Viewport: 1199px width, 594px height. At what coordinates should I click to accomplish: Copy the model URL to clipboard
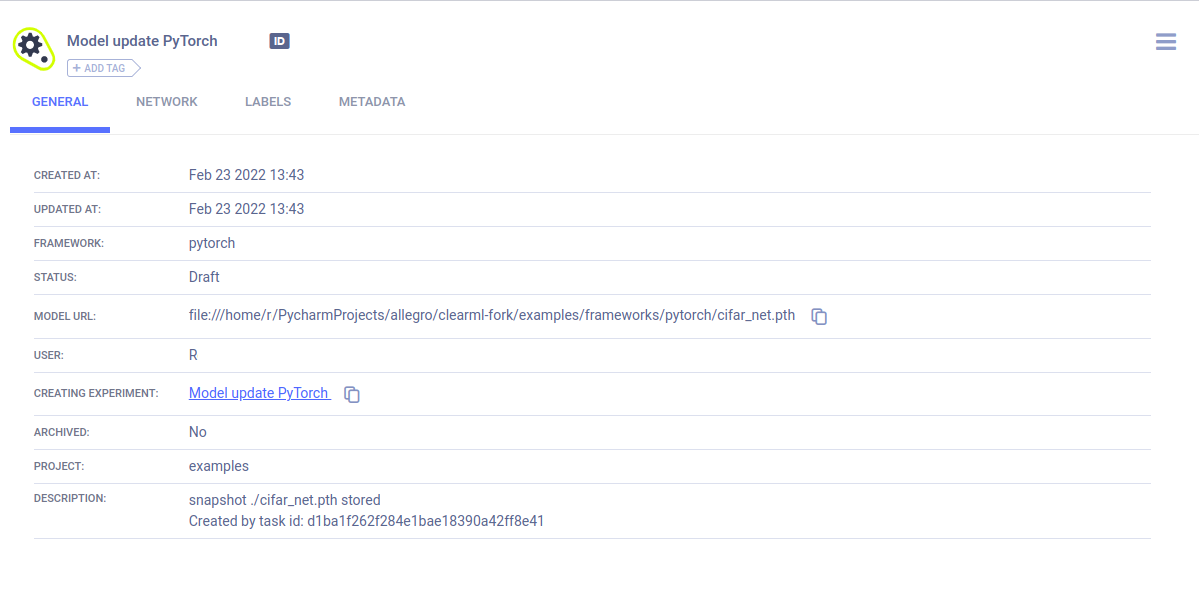pyautogui.click(x=819, y=316)
